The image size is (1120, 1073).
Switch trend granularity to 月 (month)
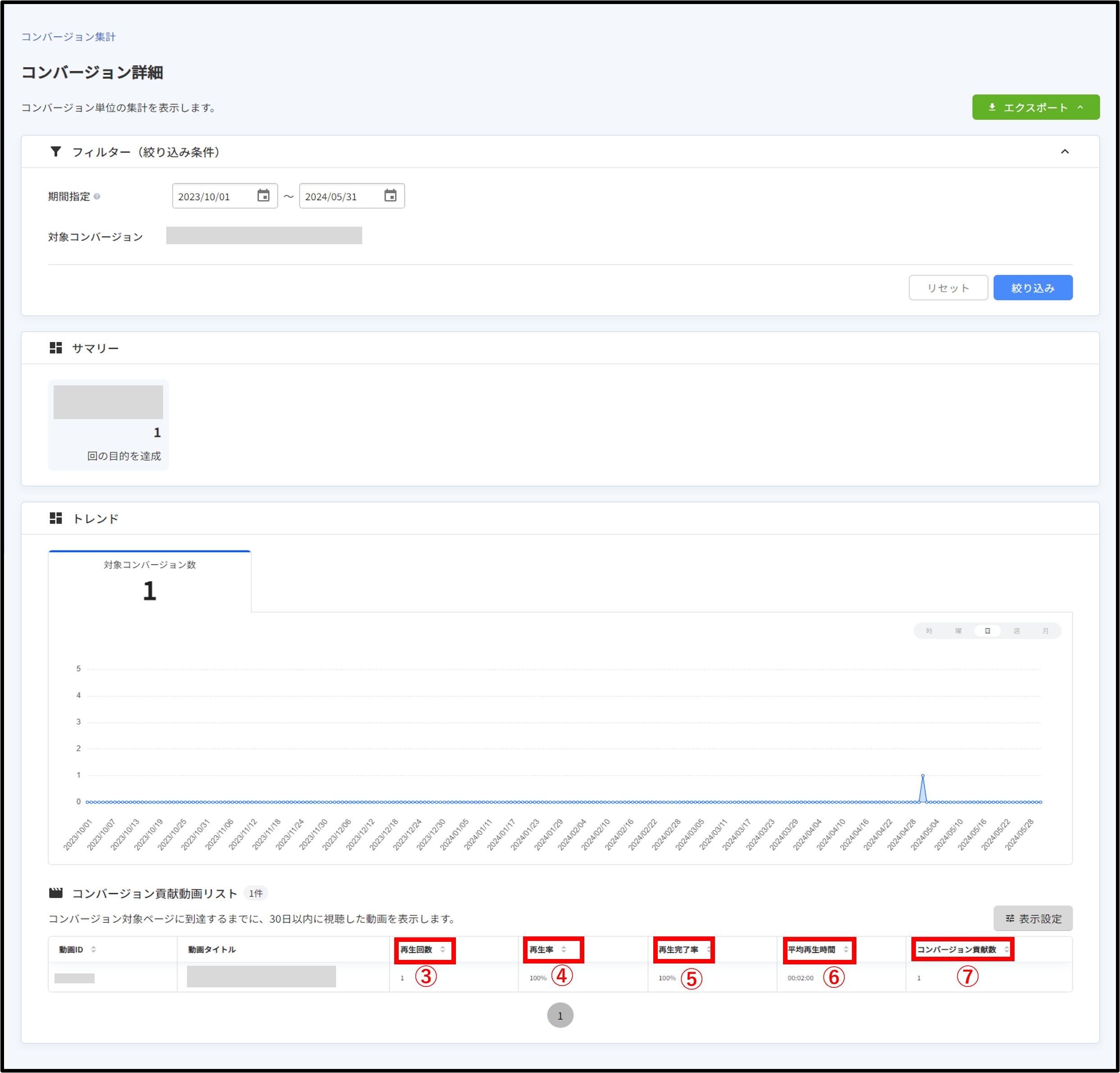[1045, 631]
